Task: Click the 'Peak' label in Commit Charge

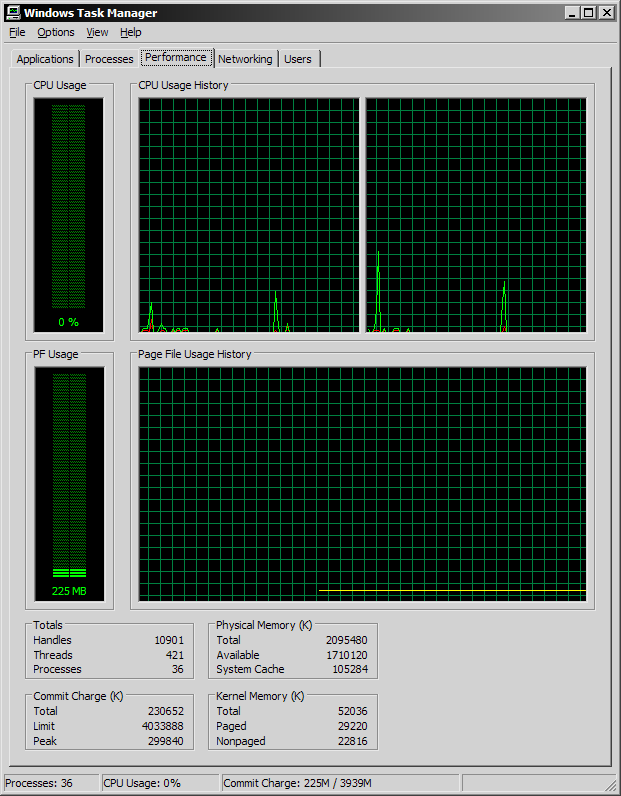Action: coord(45,741)
